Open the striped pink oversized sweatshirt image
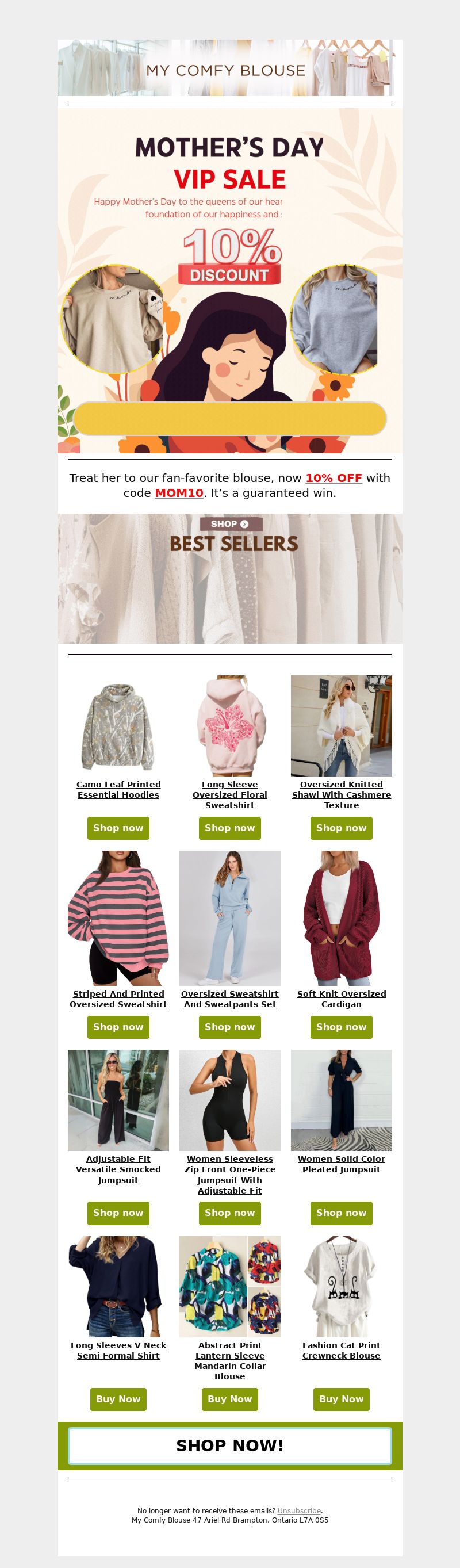The image size is (460, 1568). click(118, 918)
